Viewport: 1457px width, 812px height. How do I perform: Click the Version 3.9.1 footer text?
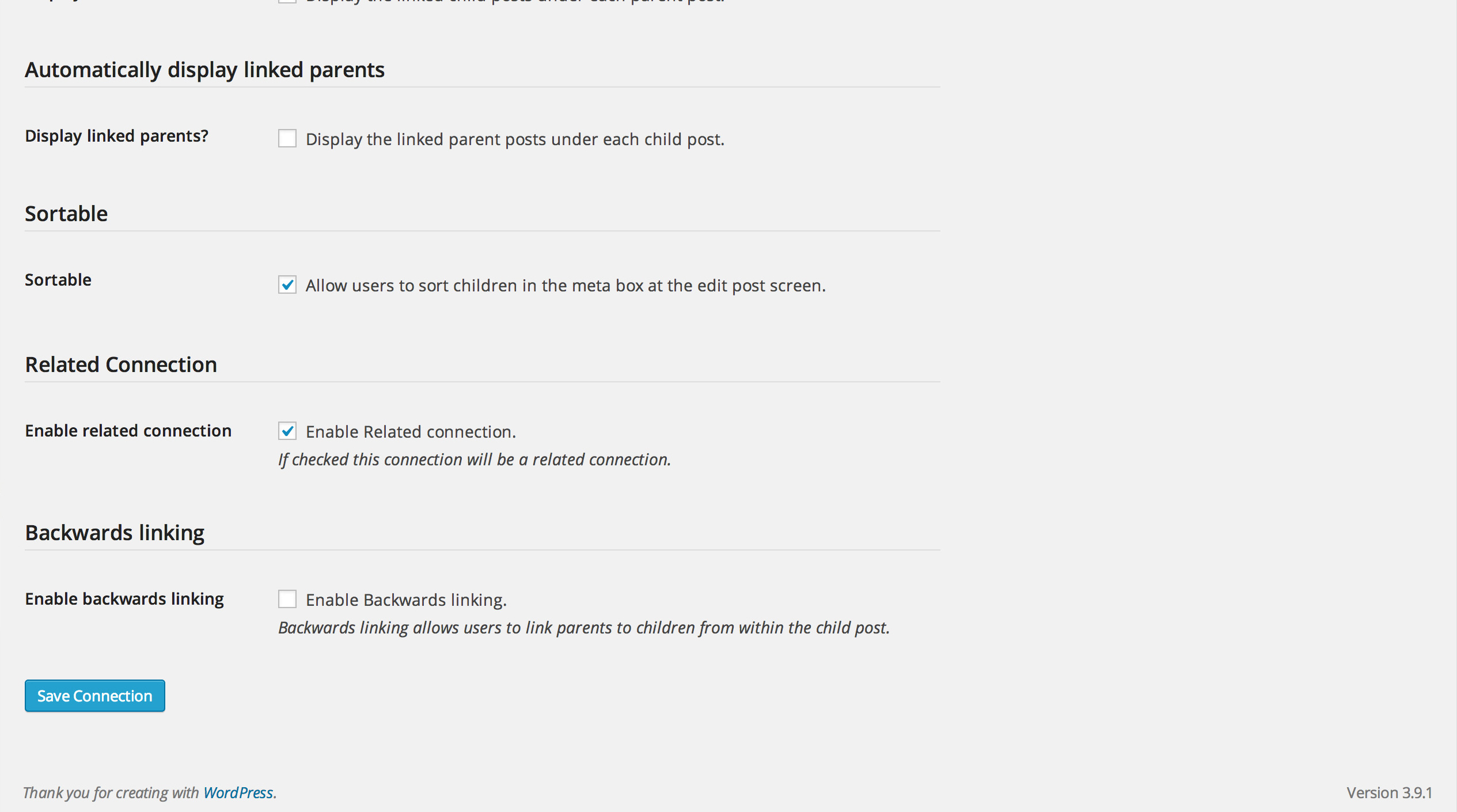(1389, 793)
